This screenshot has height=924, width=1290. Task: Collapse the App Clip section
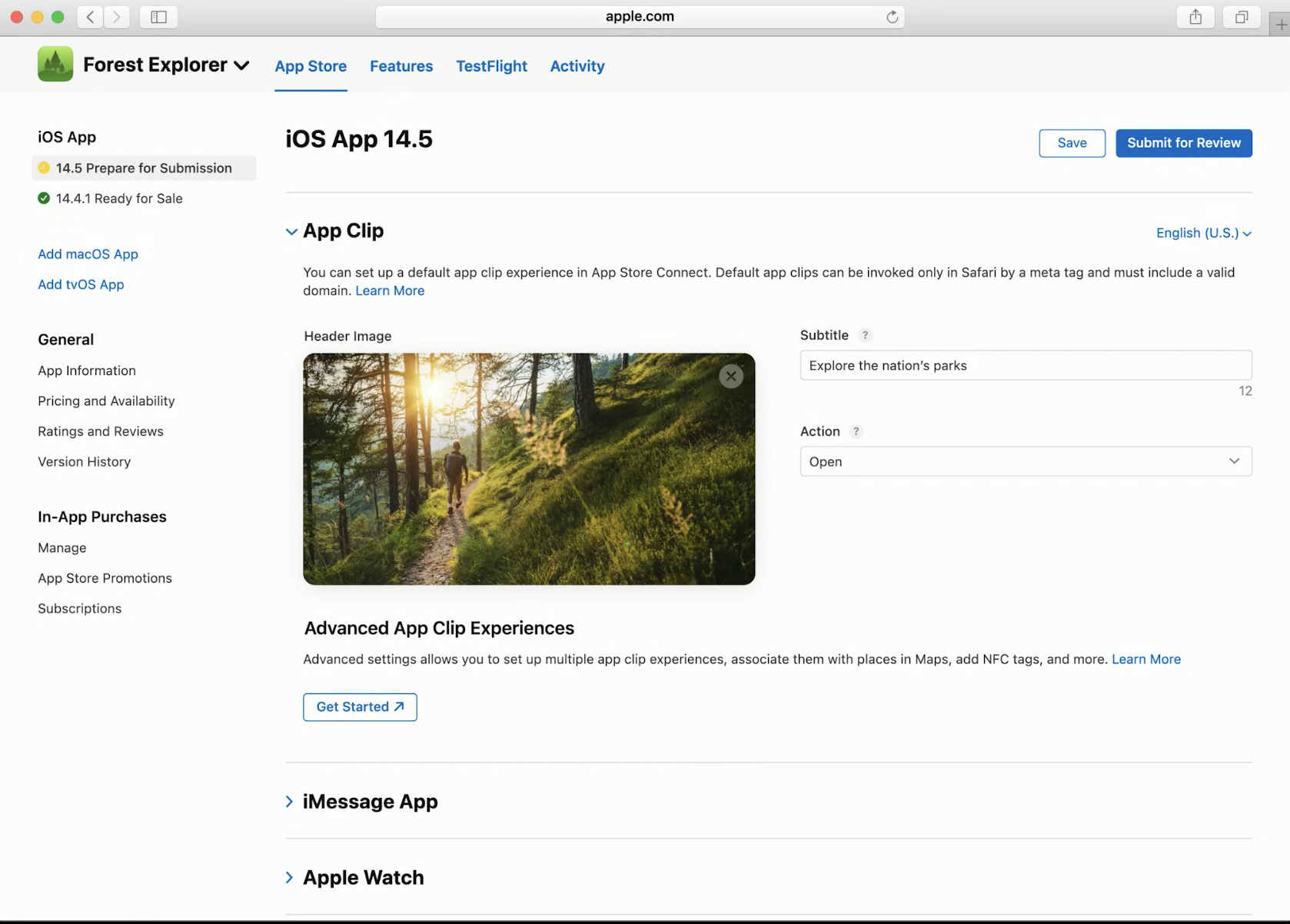click(x=291, y=231)
